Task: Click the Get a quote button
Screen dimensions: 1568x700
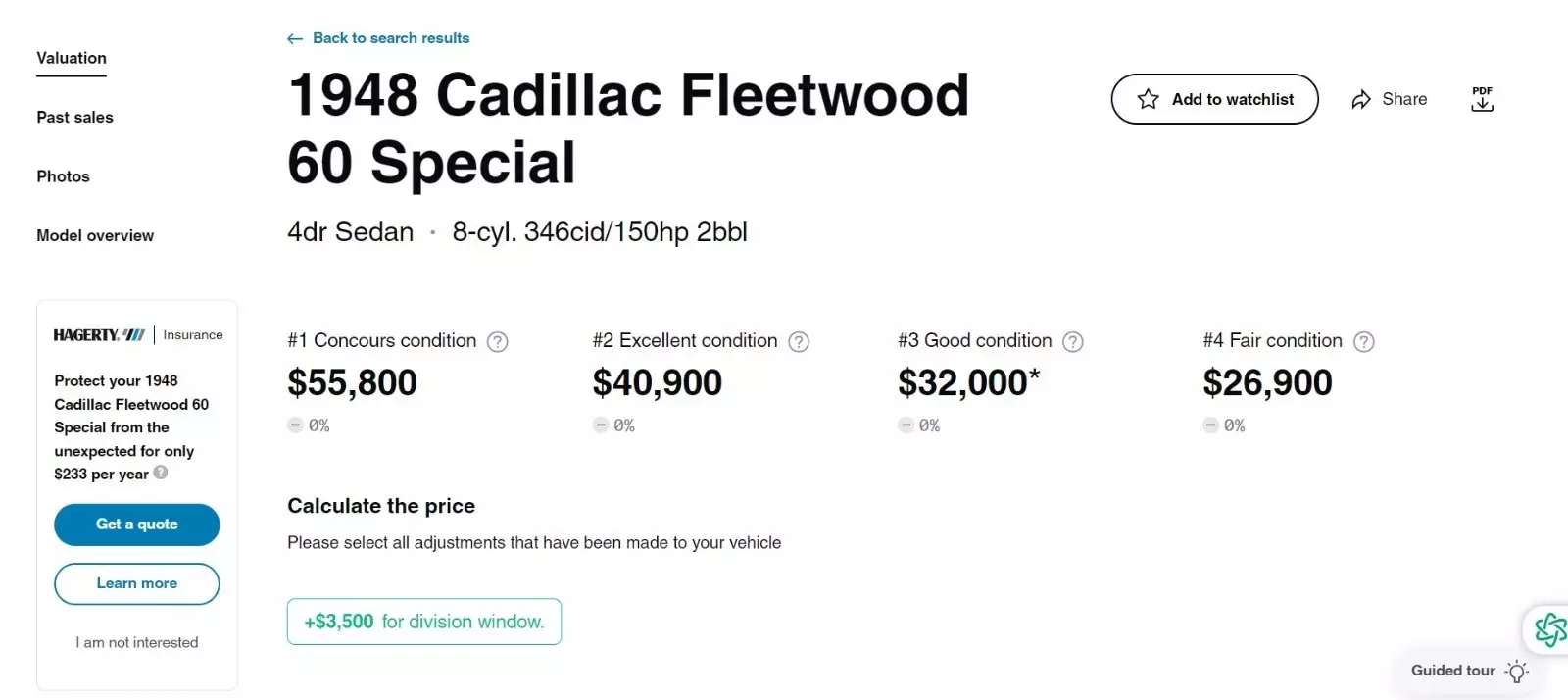Action: [x=136, y=525]
